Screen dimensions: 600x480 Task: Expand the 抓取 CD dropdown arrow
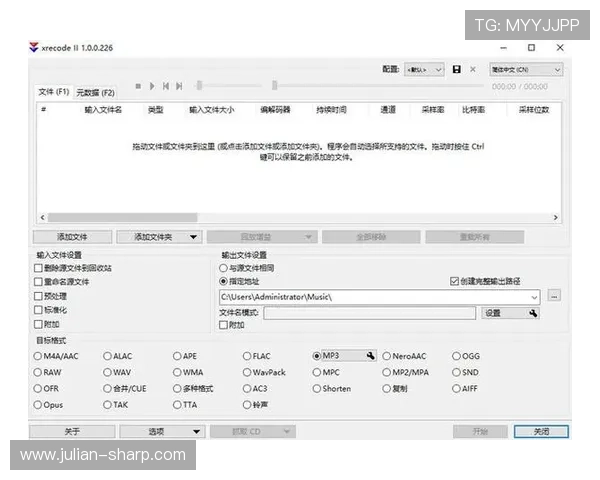pyautogui.click(x=287, y=432)
